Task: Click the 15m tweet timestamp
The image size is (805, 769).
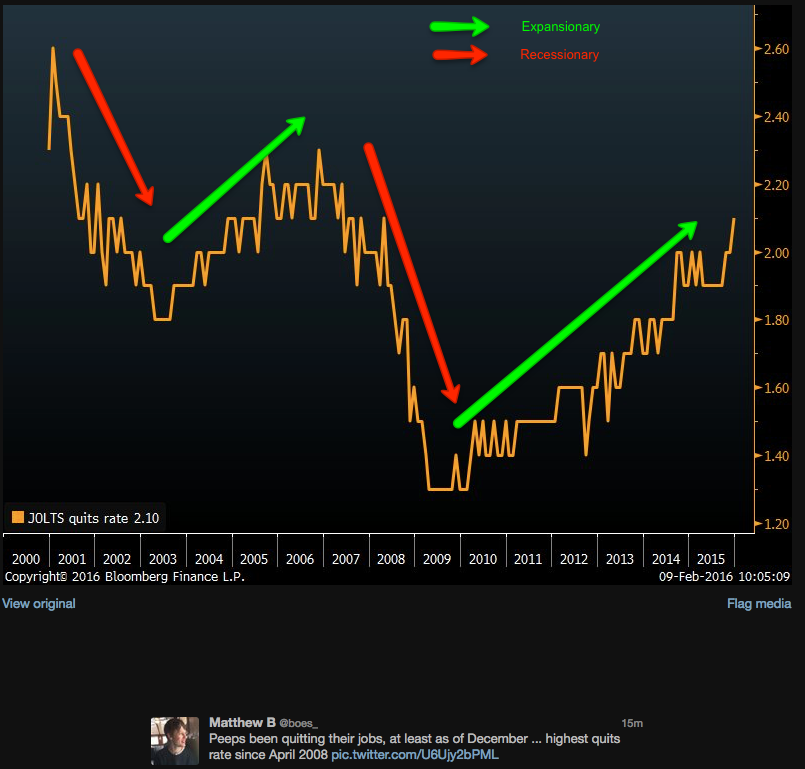Action: (632, 723)
